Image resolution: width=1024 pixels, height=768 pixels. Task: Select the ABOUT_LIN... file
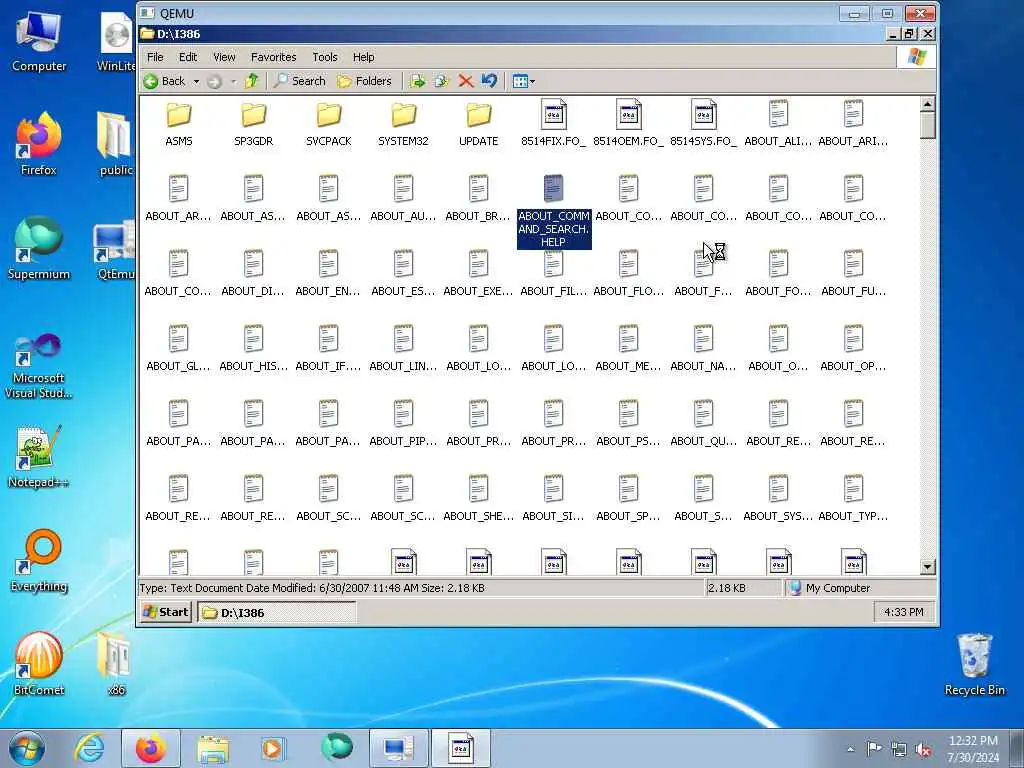[x=404, y=349]
